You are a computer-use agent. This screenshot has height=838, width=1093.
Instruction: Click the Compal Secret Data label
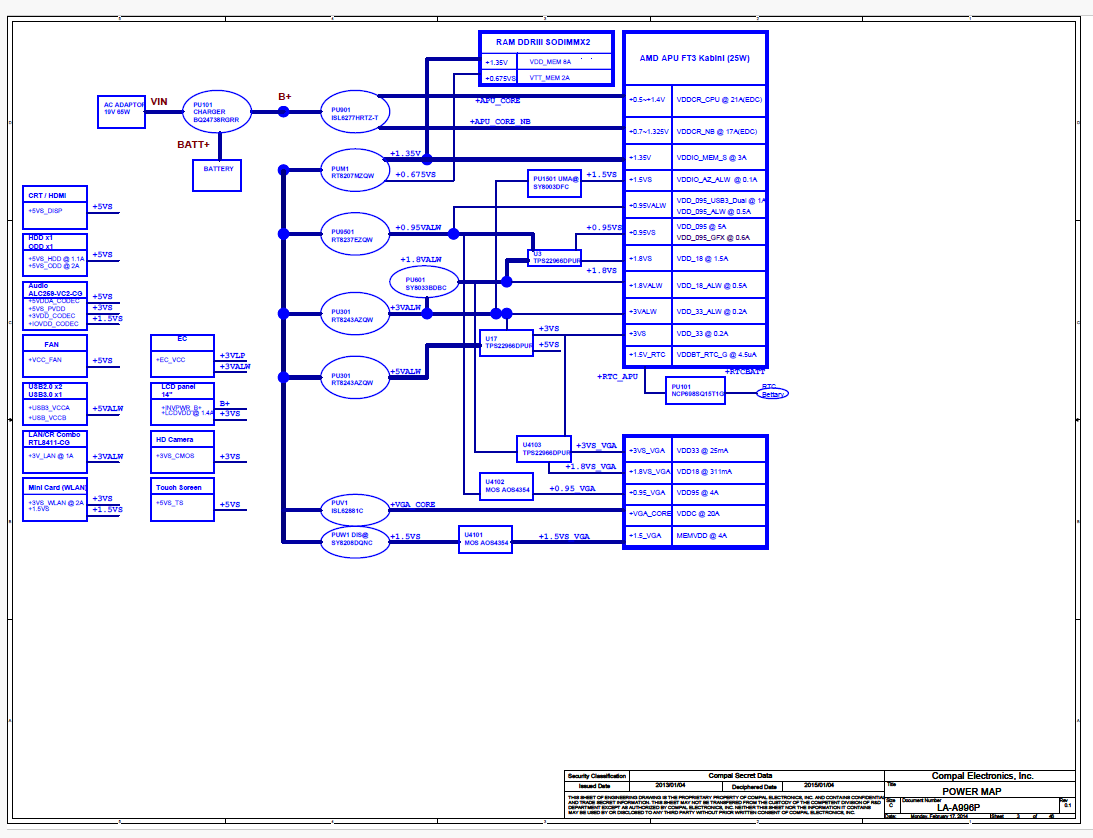740,775
